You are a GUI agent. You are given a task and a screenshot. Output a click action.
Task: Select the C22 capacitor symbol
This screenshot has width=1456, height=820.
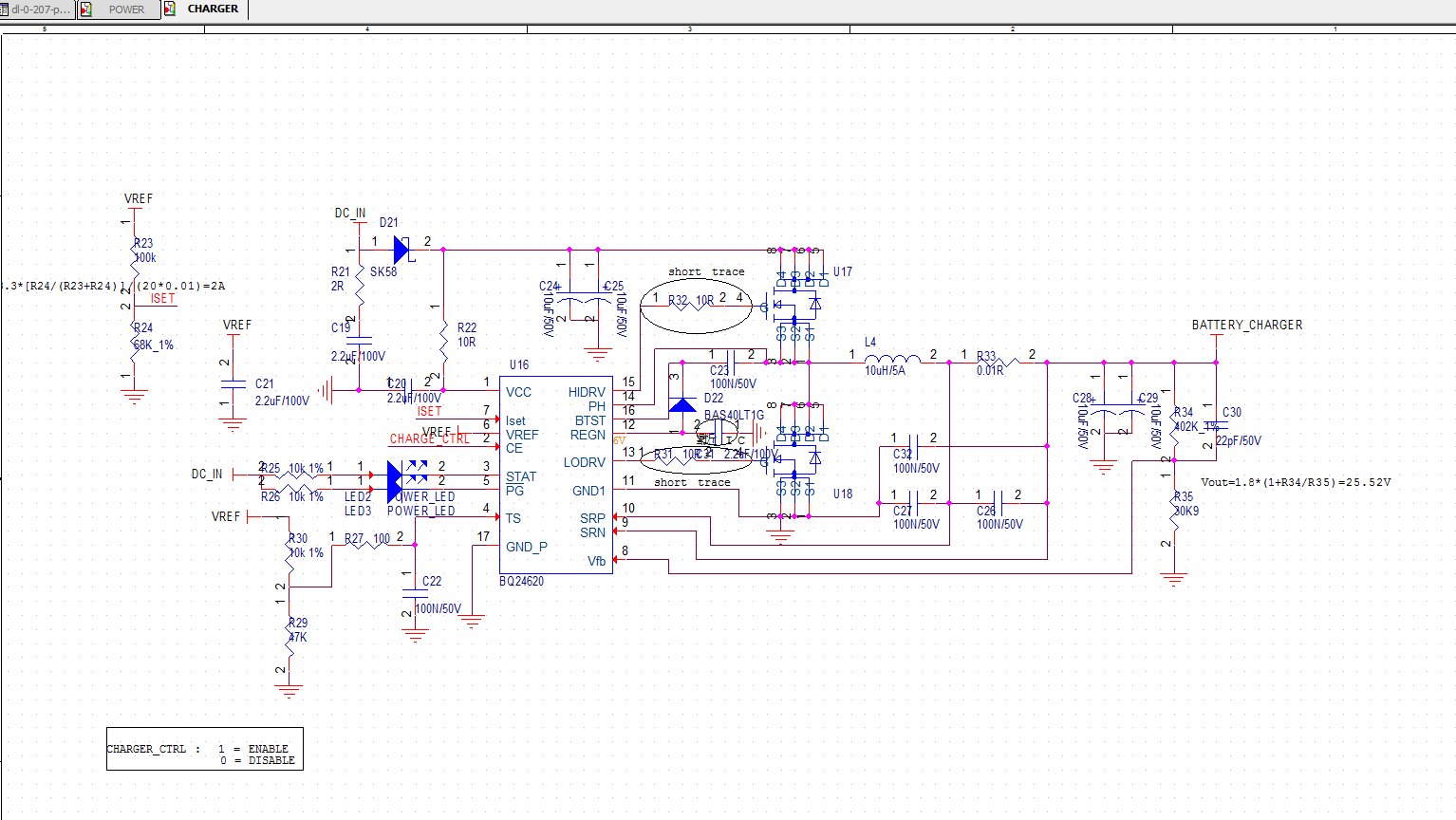point(415,594)
